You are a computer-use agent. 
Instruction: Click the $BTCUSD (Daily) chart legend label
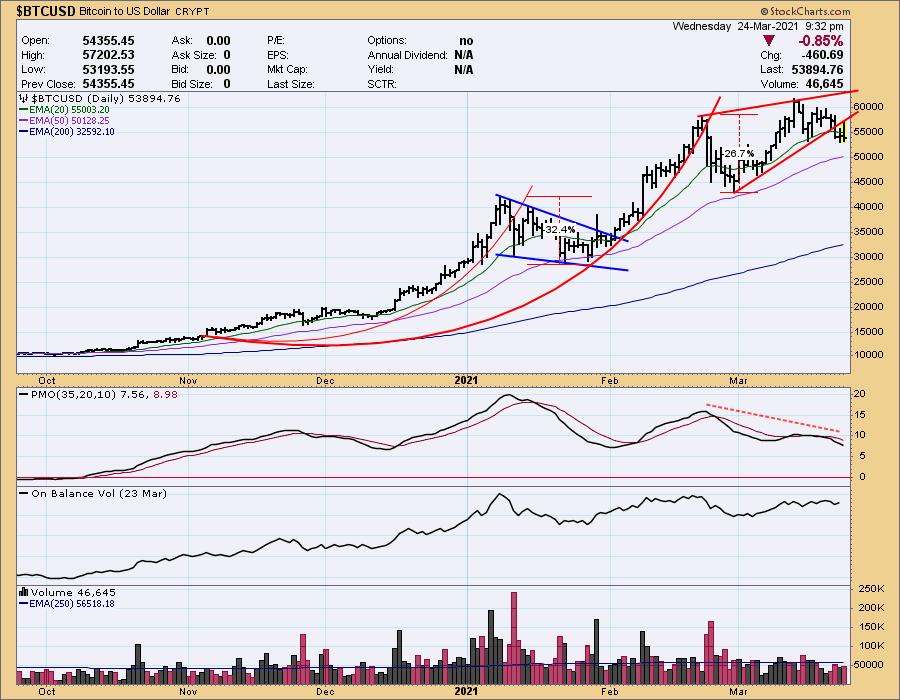[98, 99]
